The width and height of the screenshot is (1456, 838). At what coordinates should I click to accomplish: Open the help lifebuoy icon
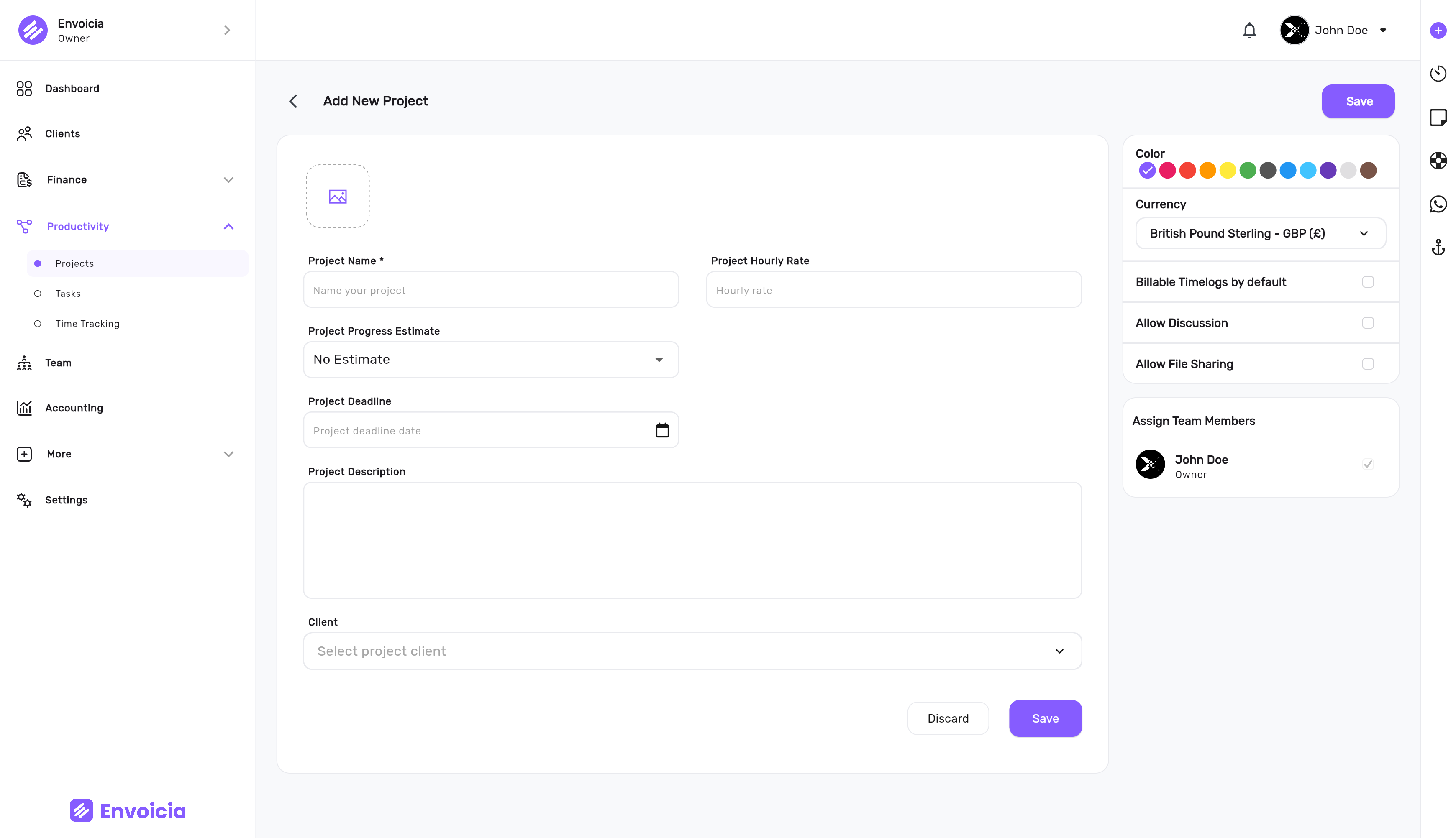(x=1438, y=161)
